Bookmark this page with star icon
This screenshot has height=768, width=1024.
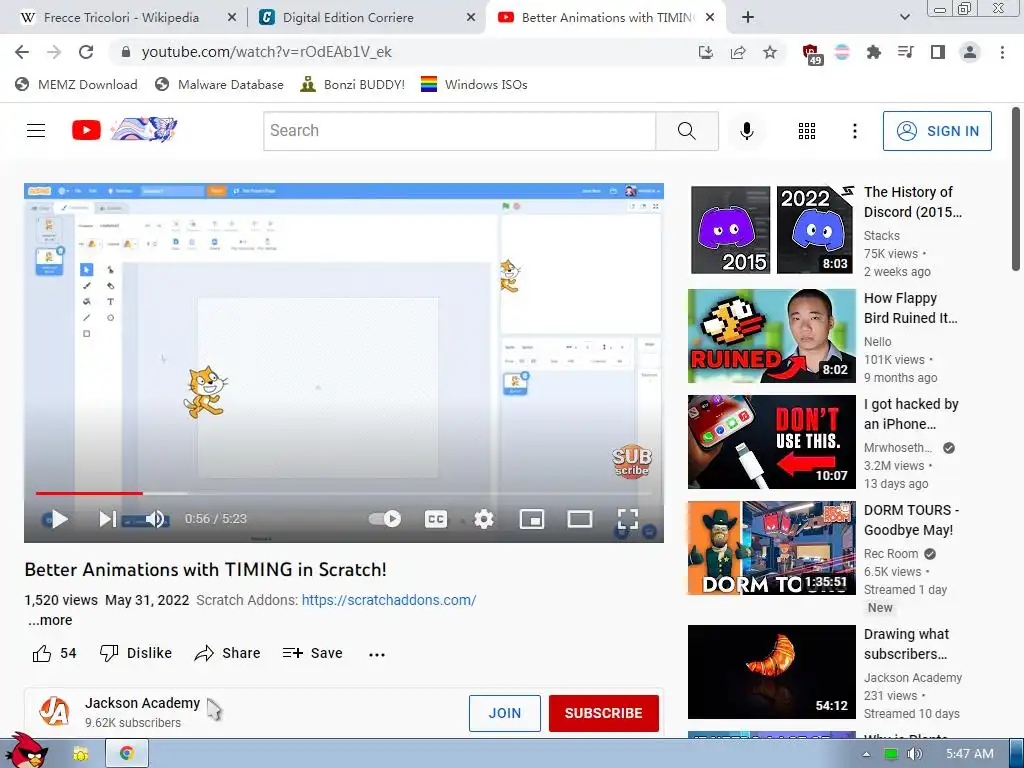(770, 52)
